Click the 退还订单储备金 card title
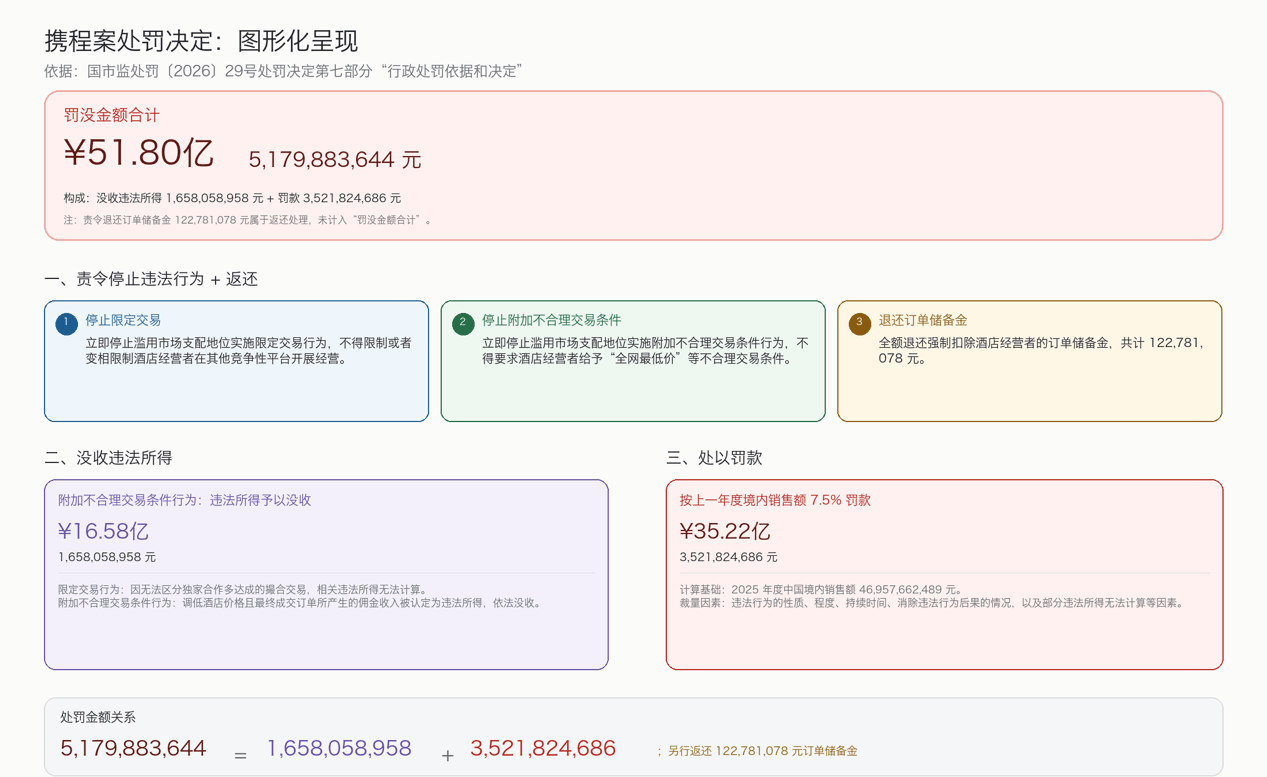1267x777 pixels. pyautogui.click(x=923, y=320)
